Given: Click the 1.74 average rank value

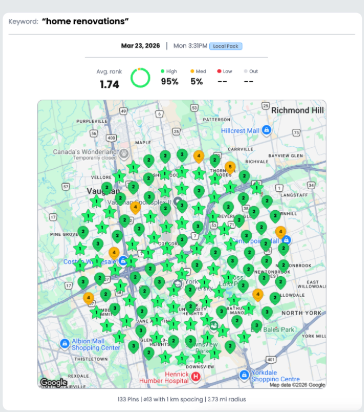Looking at the screenshot, I should (x=109, y=84).
